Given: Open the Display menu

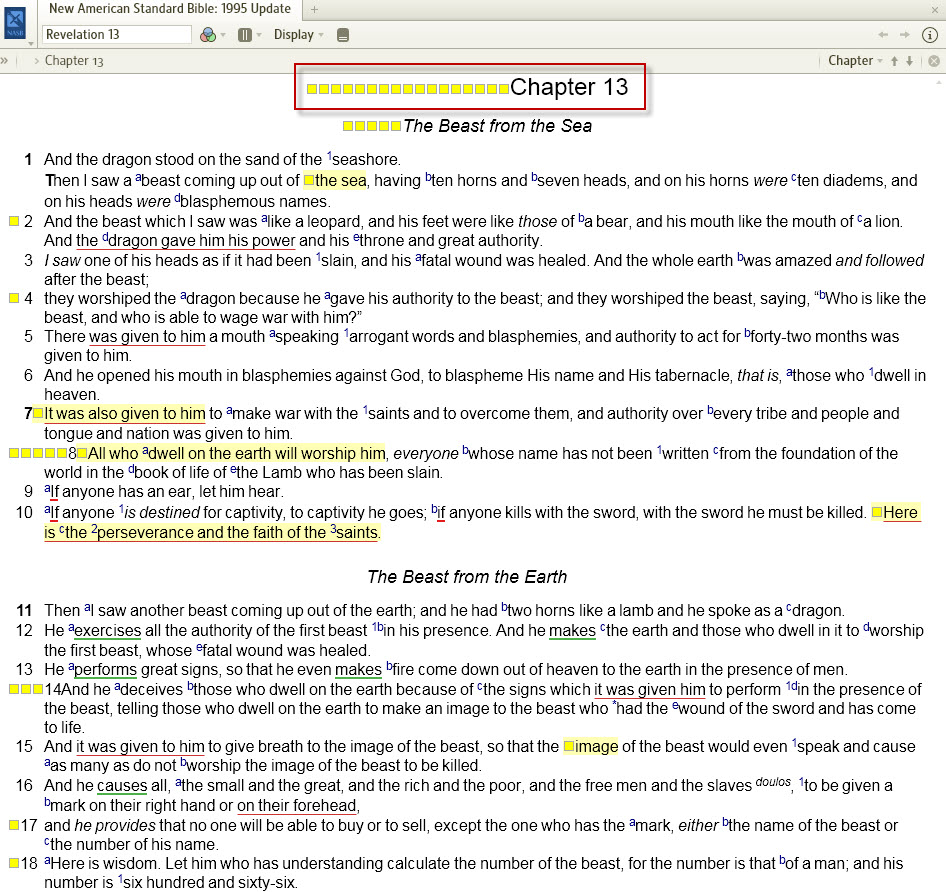Looking at the screenshot, I should pyautogui.click(x=299, y=34).
